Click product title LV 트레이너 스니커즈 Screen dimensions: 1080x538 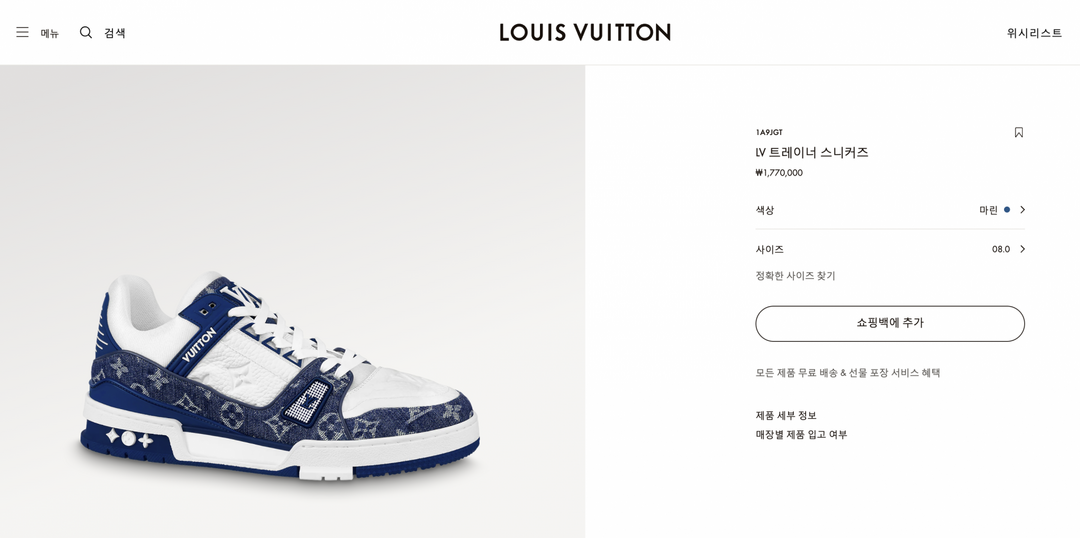click(811, 153)
